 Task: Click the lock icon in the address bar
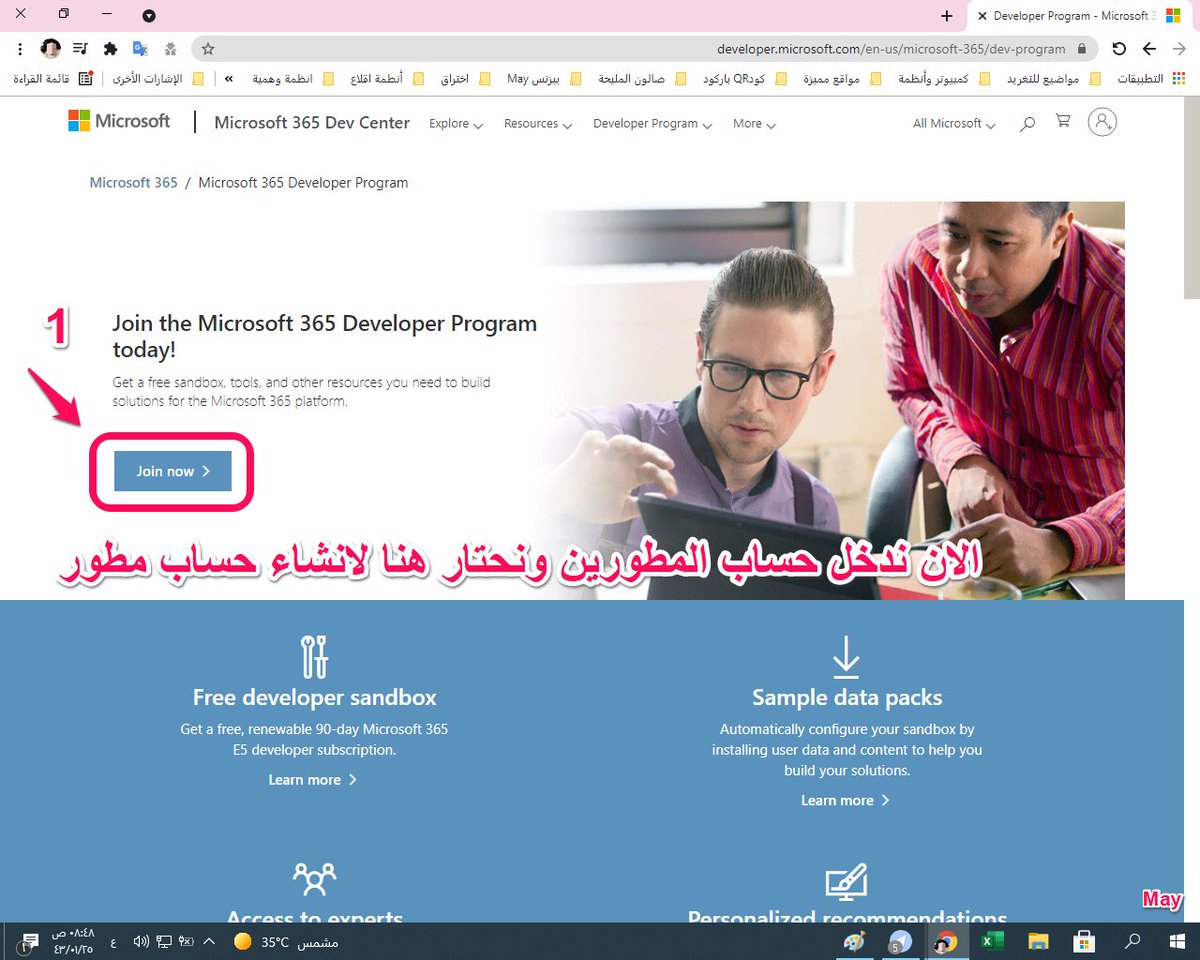(x=1081, y=48)
